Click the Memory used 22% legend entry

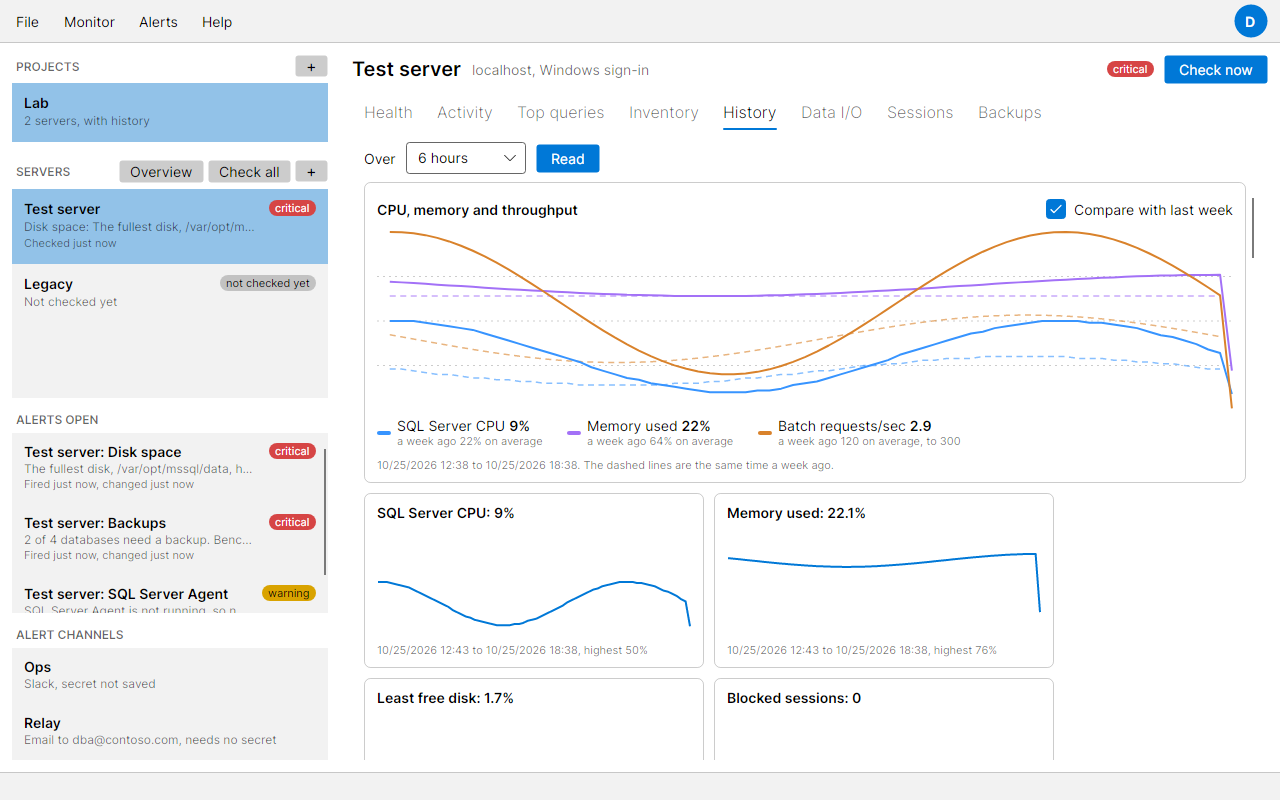click(x=650, y=433)
